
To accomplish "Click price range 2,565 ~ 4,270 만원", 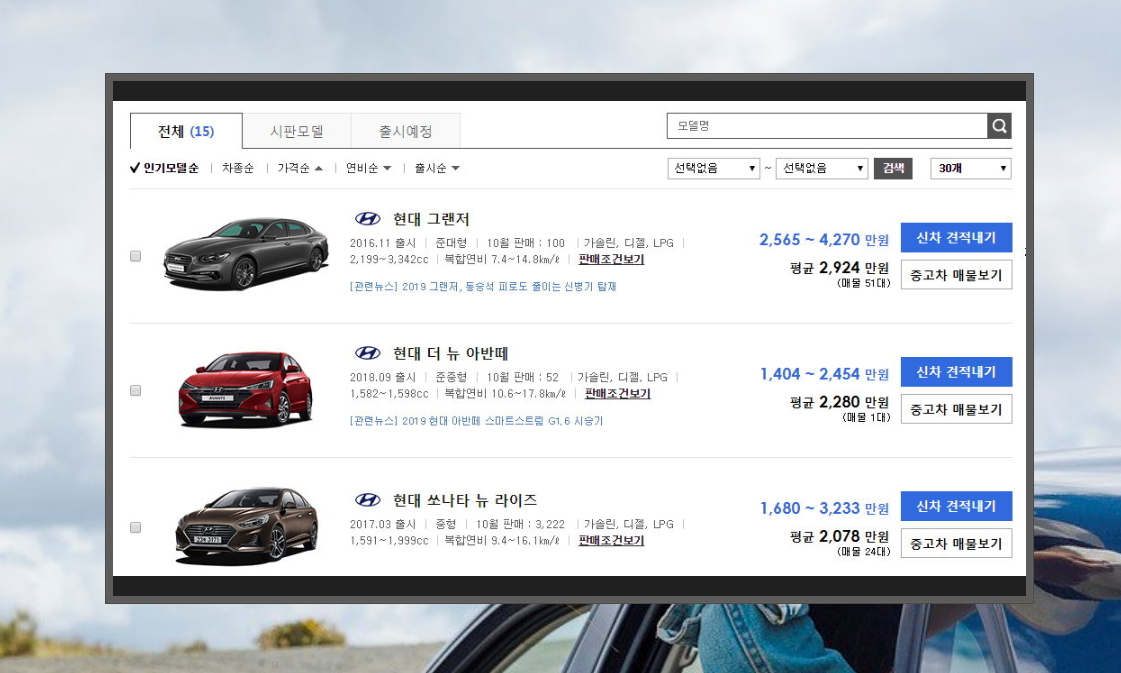I will click(x=824, y=240).
